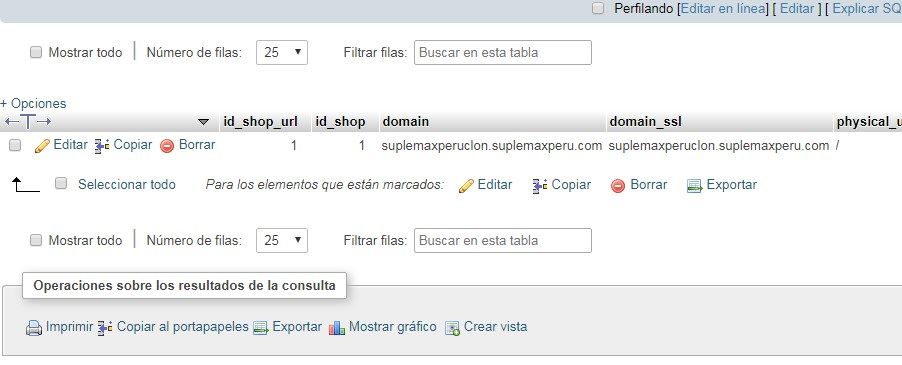
Task: Click the Copiar icon in the table row
Action: point(102,146)
